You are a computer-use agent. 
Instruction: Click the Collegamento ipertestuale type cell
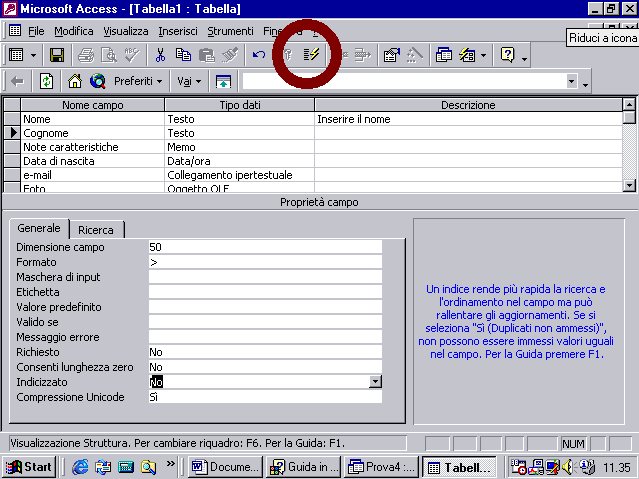click(x=240, y=175)
